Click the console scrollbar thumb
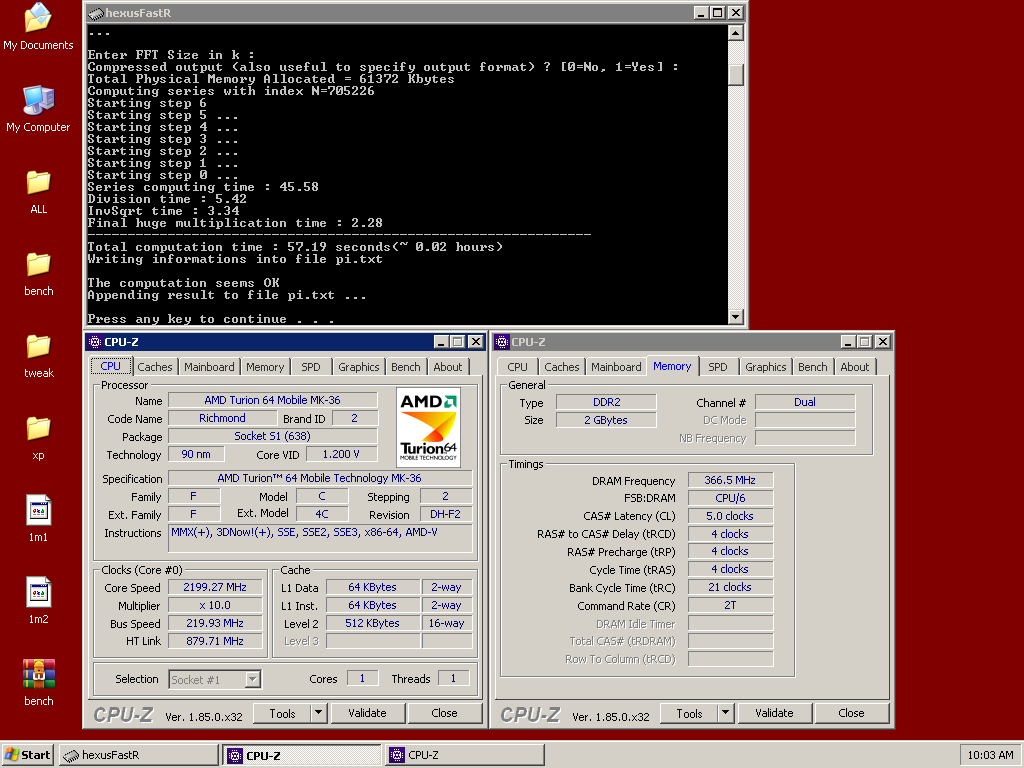This screenshot has height=768, width=1024. [735, 75]
